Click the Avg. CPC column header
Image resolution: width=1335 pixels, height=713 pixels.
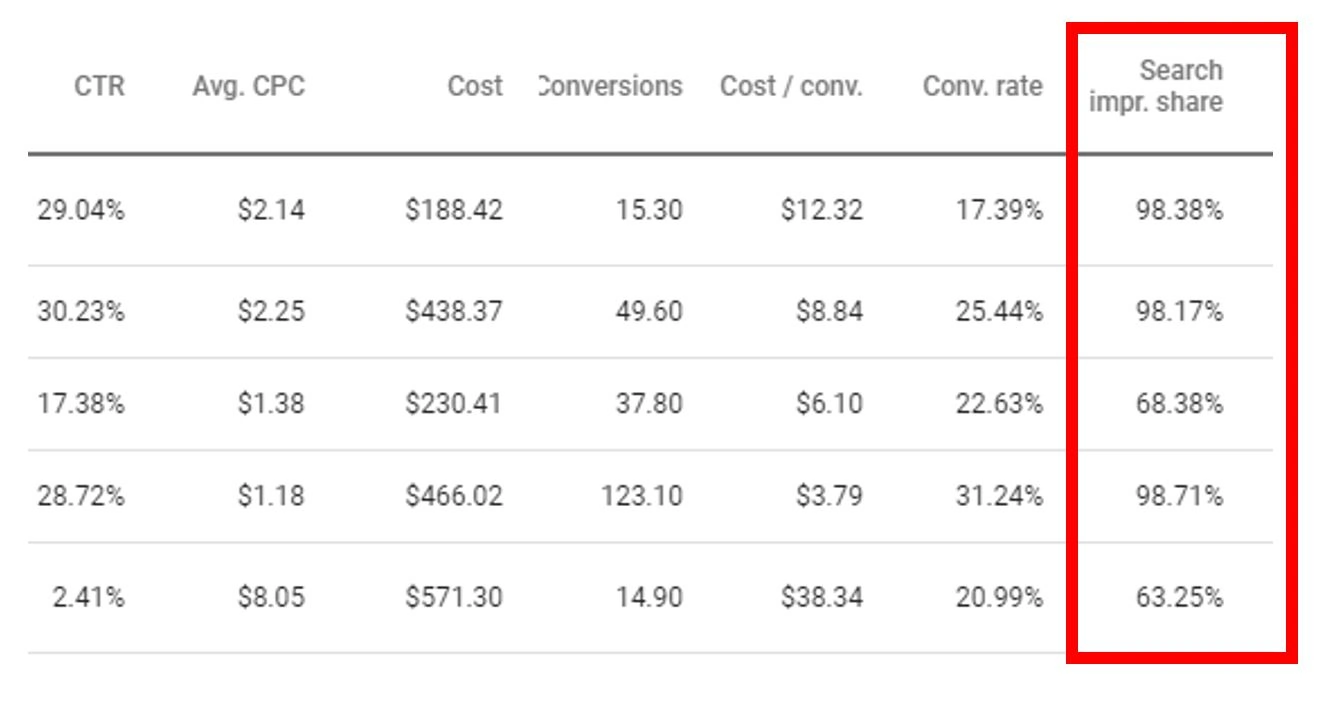(249, 86)
